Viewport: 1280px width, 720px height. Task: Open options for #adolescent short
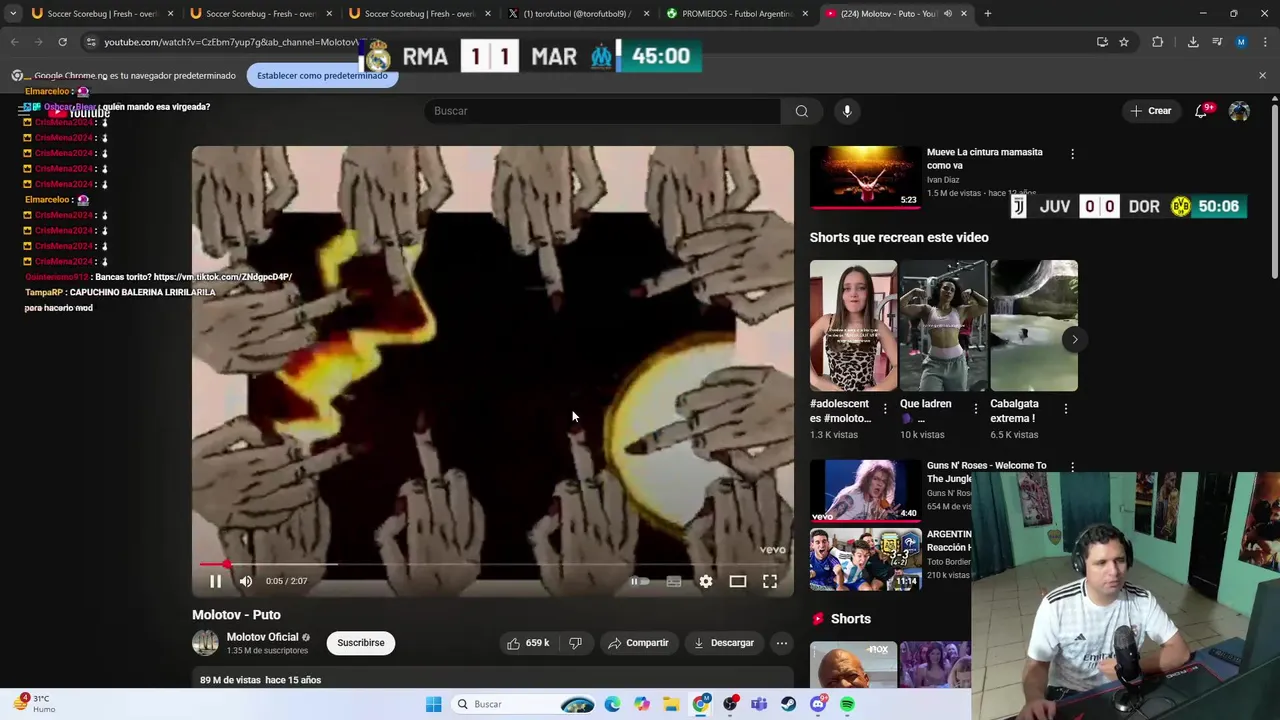coord(885,408)
